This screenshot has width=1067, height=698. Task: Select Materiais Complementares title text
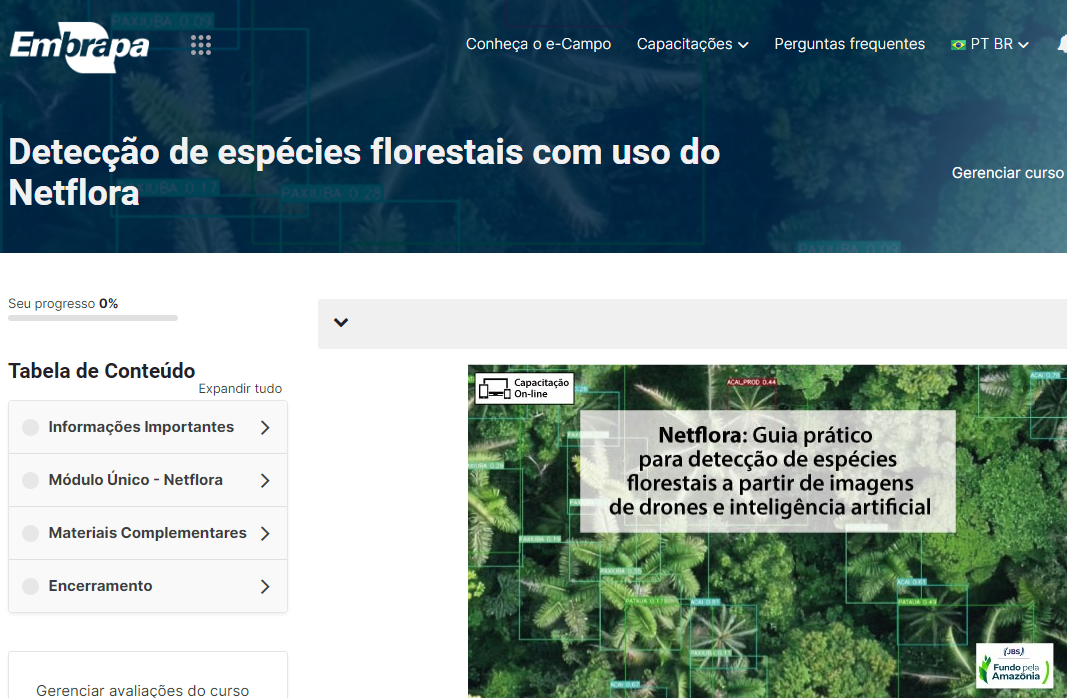tap(147, 533)
